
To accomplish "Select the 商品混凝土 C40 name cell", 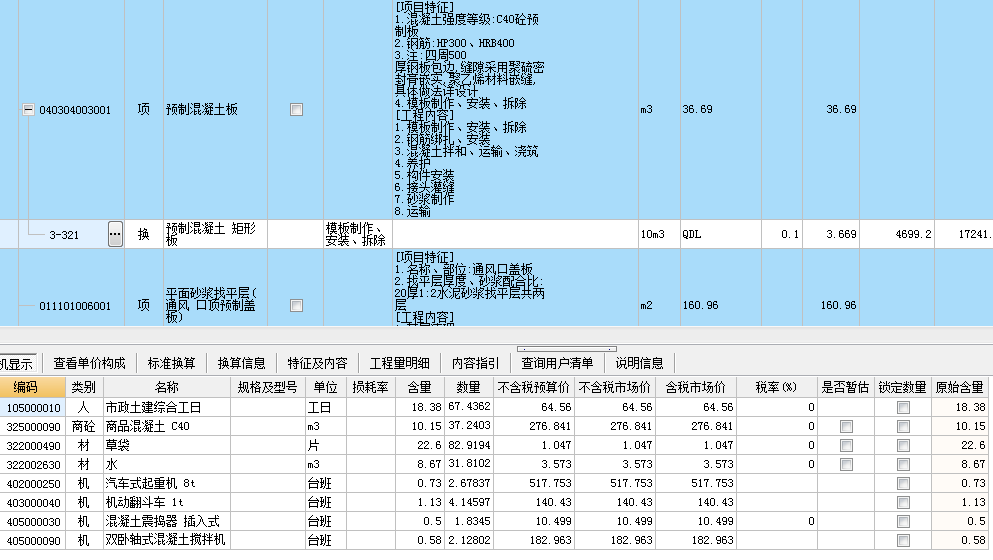I will pyautogui.click(x=167, y=426).
